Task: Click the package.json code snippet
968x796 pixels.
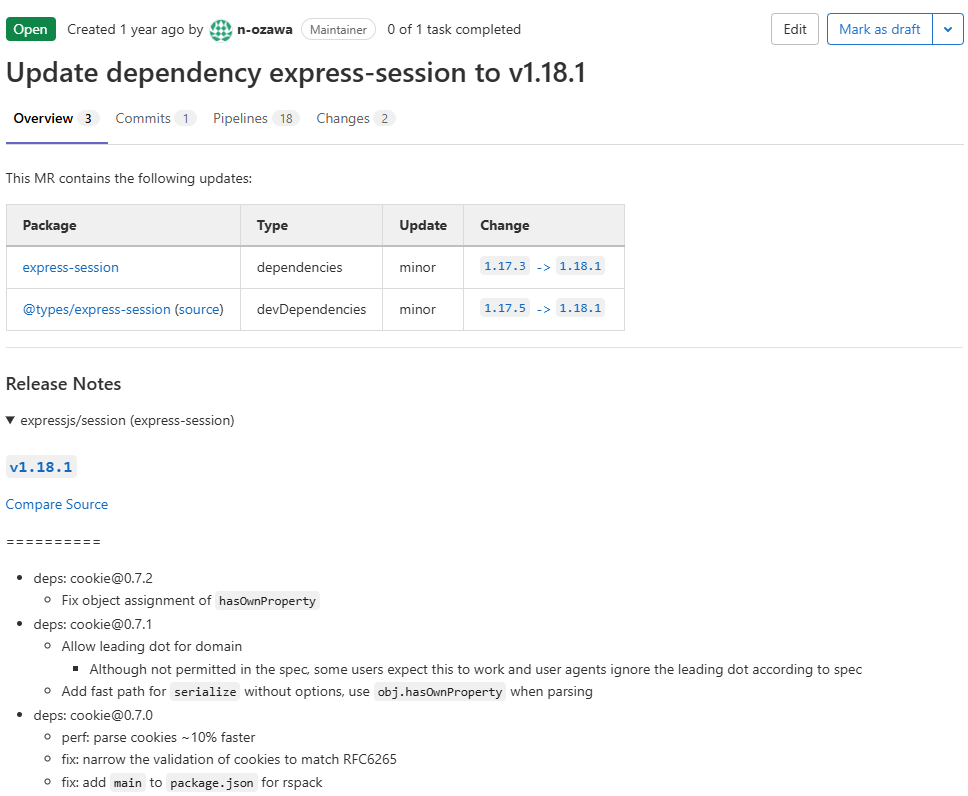Action: coord(212,783)
